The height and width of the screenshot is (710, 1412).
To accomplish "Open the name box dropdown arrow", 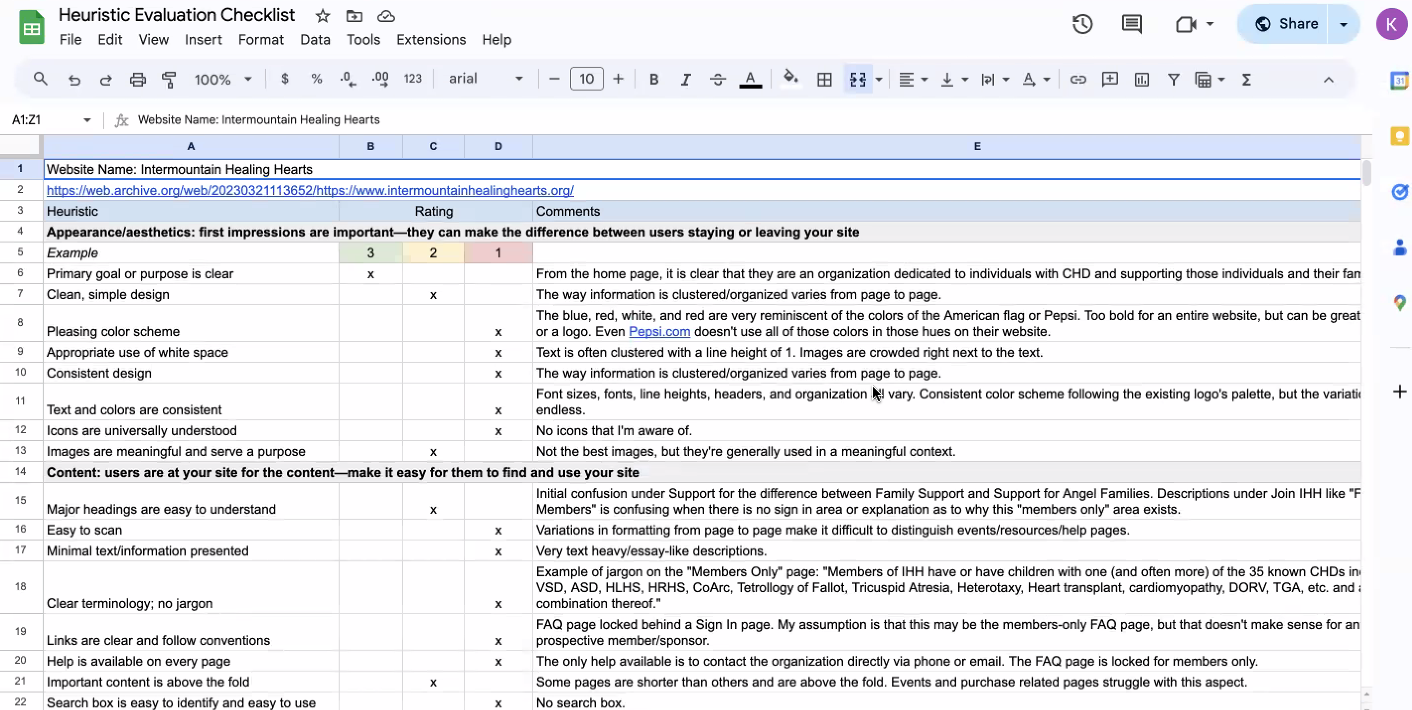I will [x=87, y=120].
